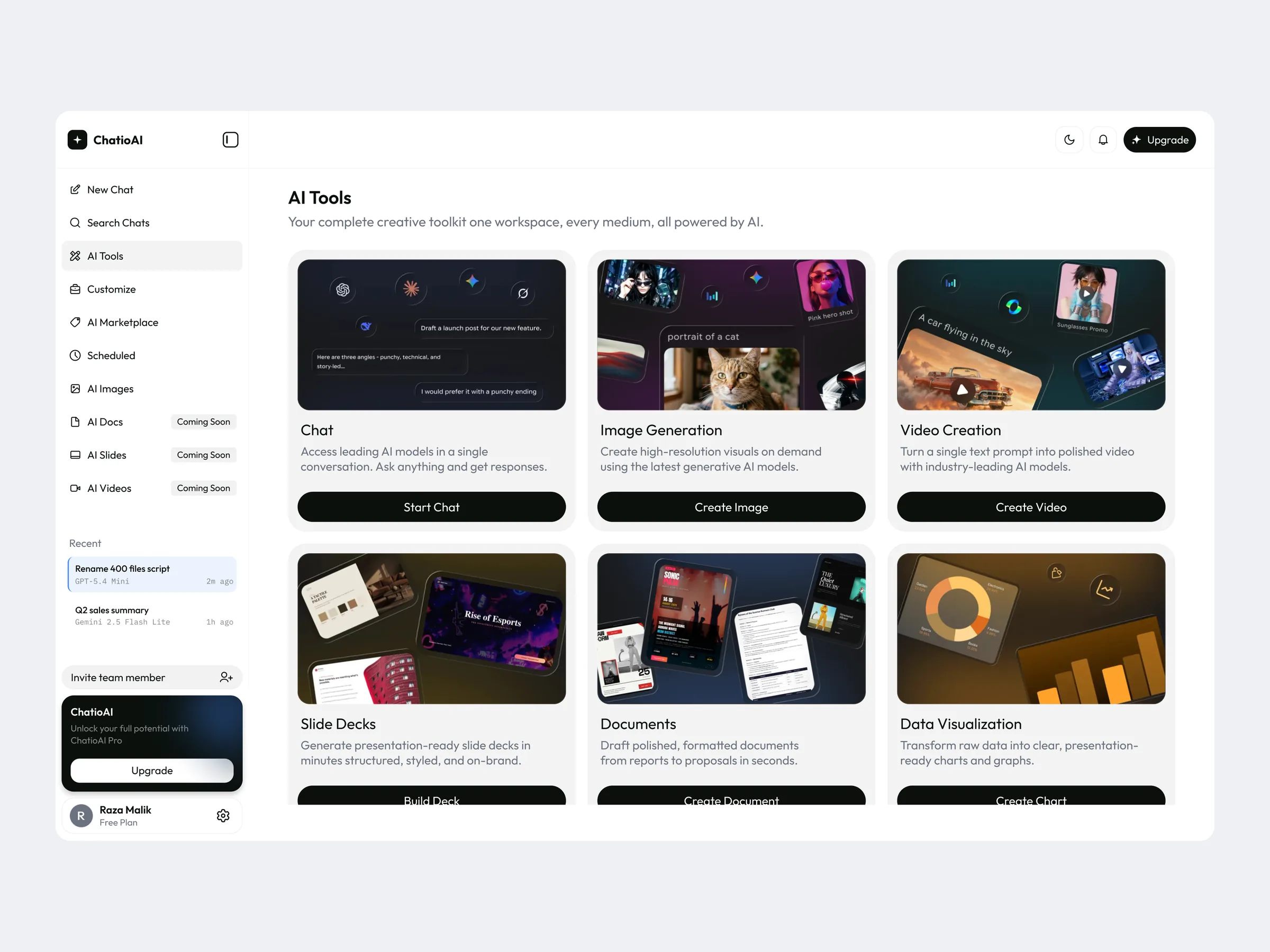The width and height of the screenshot is (1270, 952).
Task: Click the AI Tools page heading
Action: (x=320, y=198)
